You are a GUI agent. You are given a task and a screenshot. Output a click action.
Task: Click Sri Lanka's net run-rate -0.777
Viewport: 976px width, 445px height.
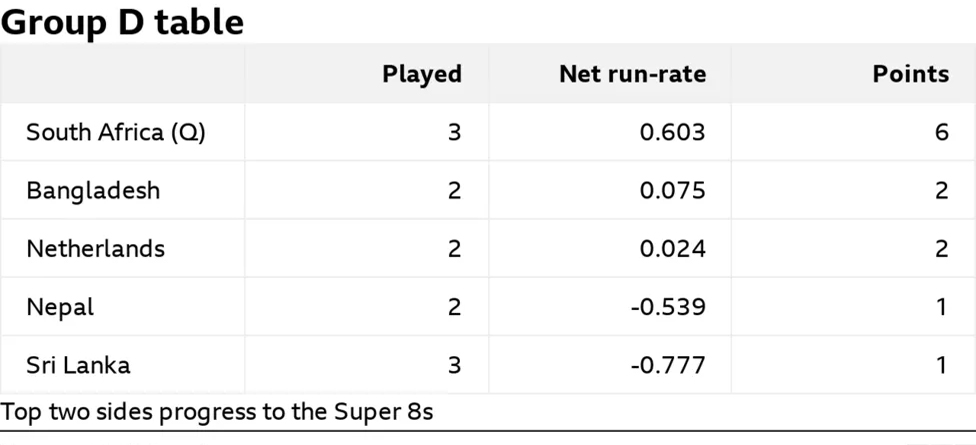pos(668,365)
